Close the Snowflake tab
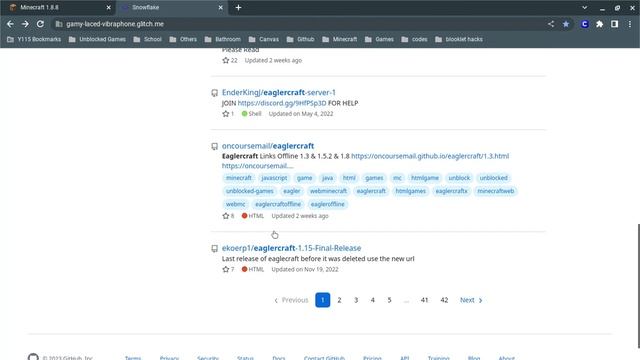640x360 pixels. tap(220, 7)
